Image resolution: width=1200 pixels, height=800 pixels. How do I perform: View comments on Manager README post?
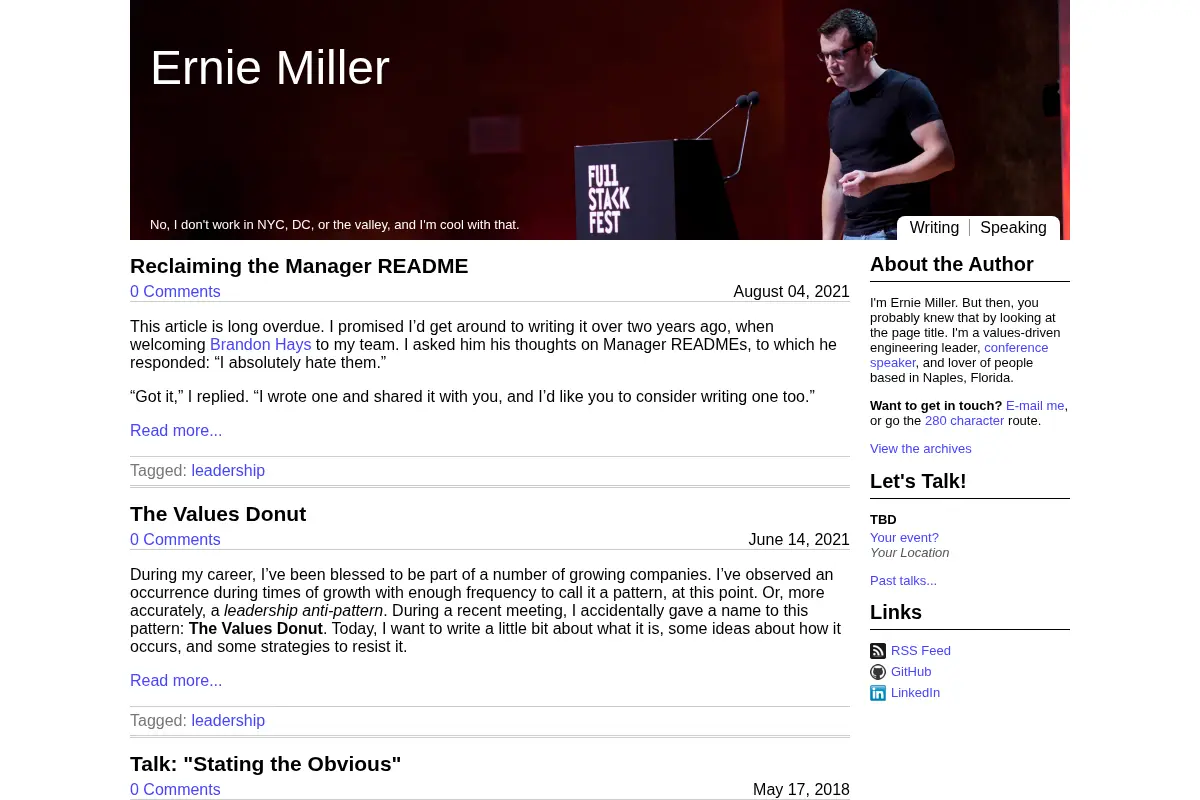click(x=175, y=292)
